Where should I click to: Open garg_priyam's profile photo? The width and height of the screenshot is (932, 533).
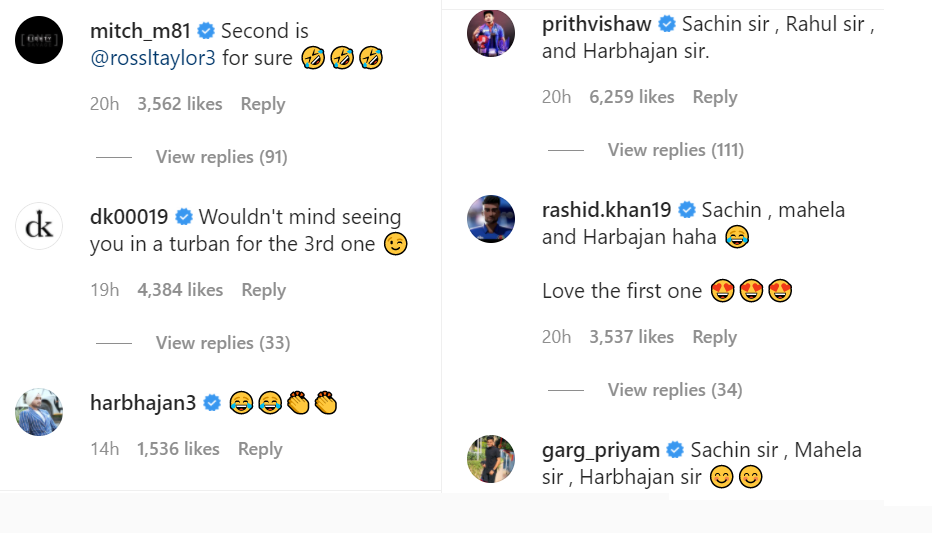click(x=491, y=459)
